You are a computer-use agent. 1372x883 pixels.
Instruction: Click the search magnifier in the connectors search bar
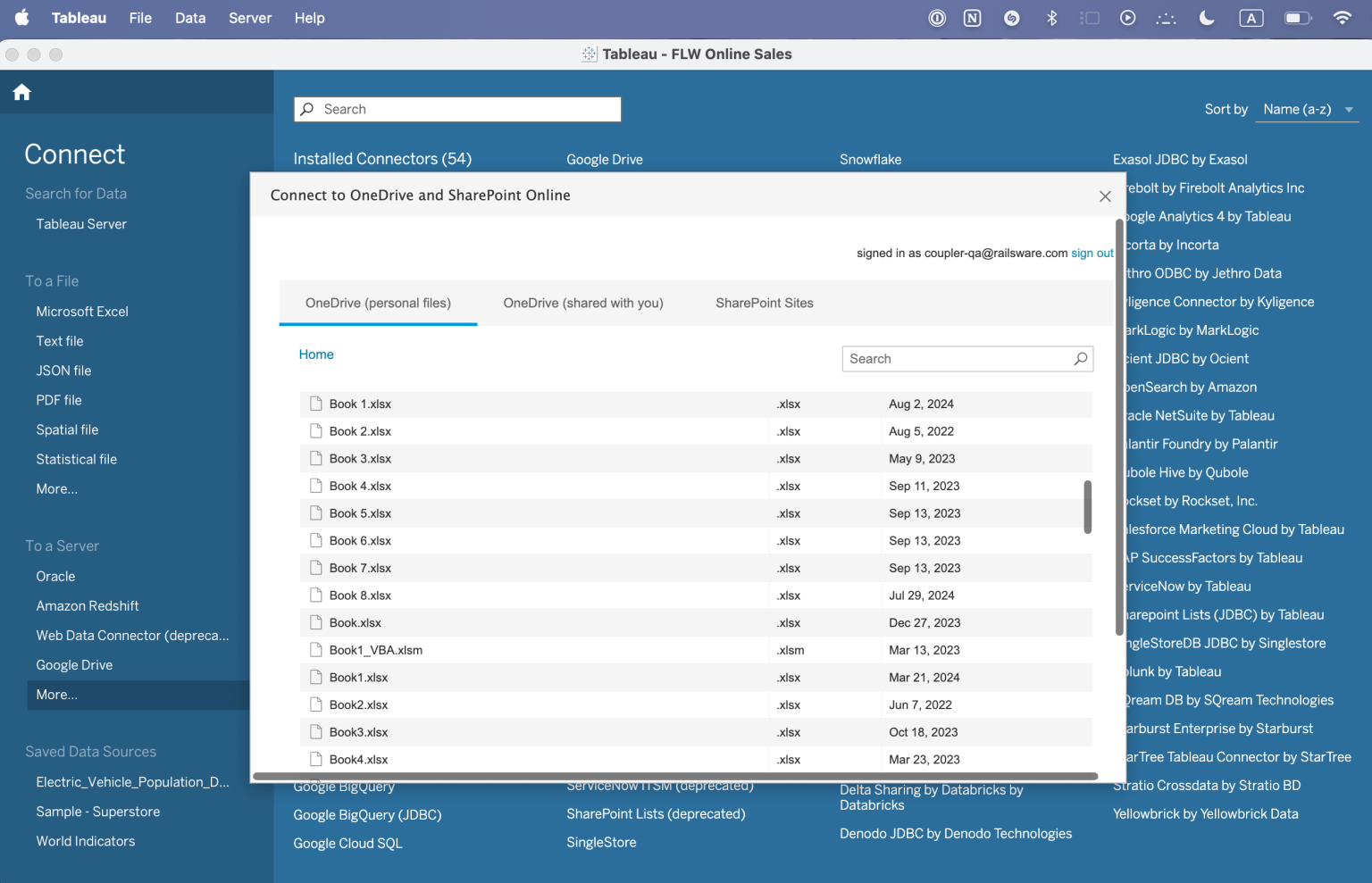306,109
